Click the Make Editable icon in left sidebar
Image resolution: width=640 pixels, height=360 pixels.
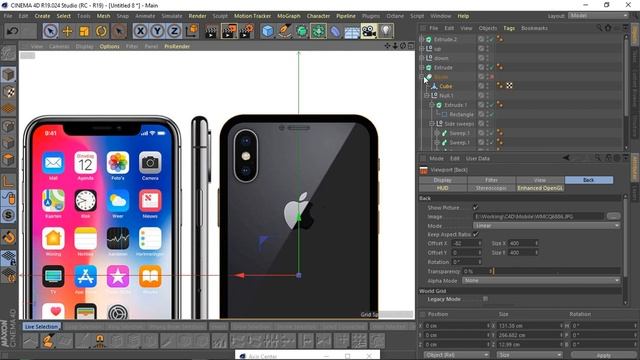(9, 53)
